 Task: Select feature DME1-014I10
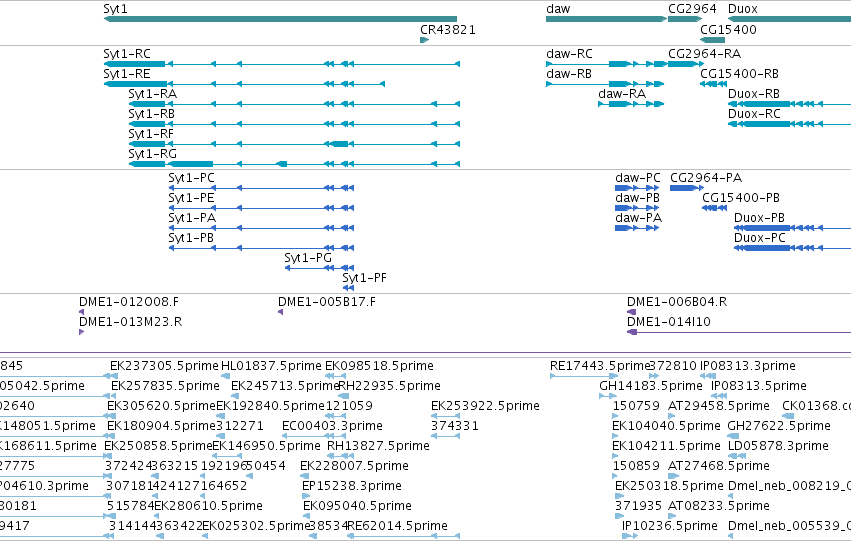click(x=739, y=332)
